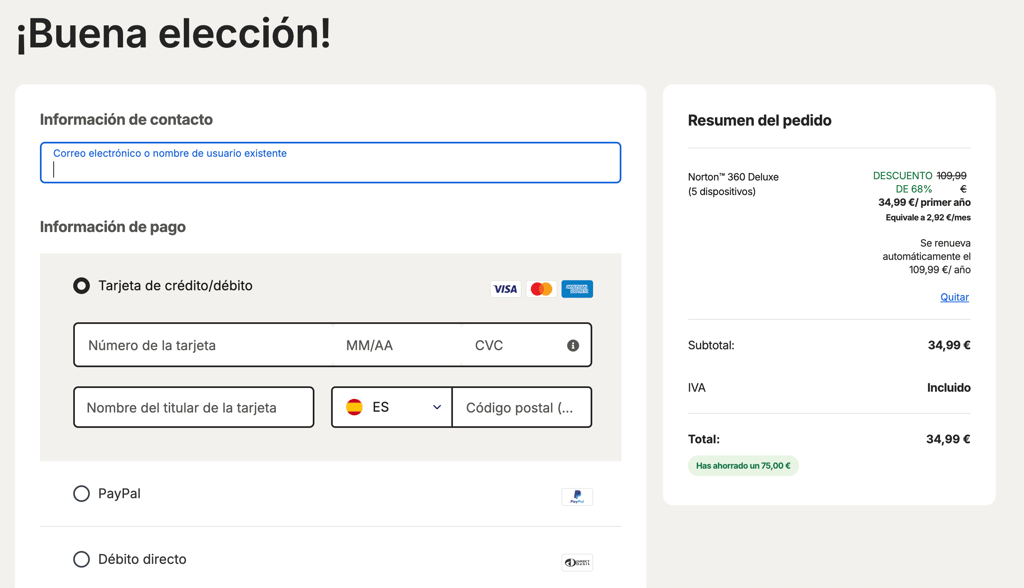Click the PayPal logo icon
The height and width of the screenshot is (588, 1024).
(x=577, y=497)
